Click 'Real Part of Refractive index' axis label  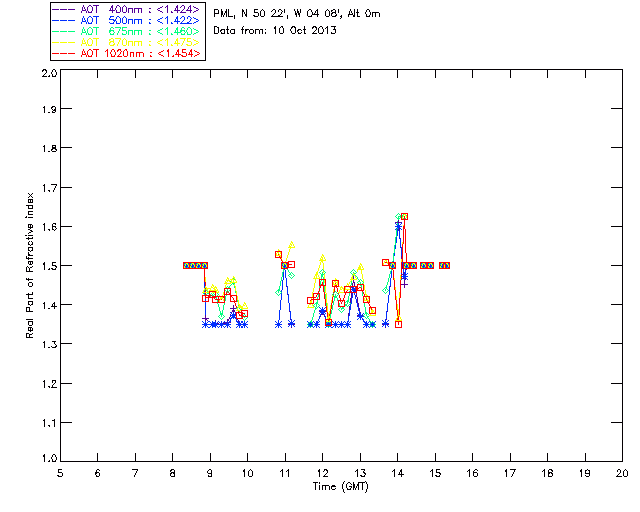click(29, 265)
